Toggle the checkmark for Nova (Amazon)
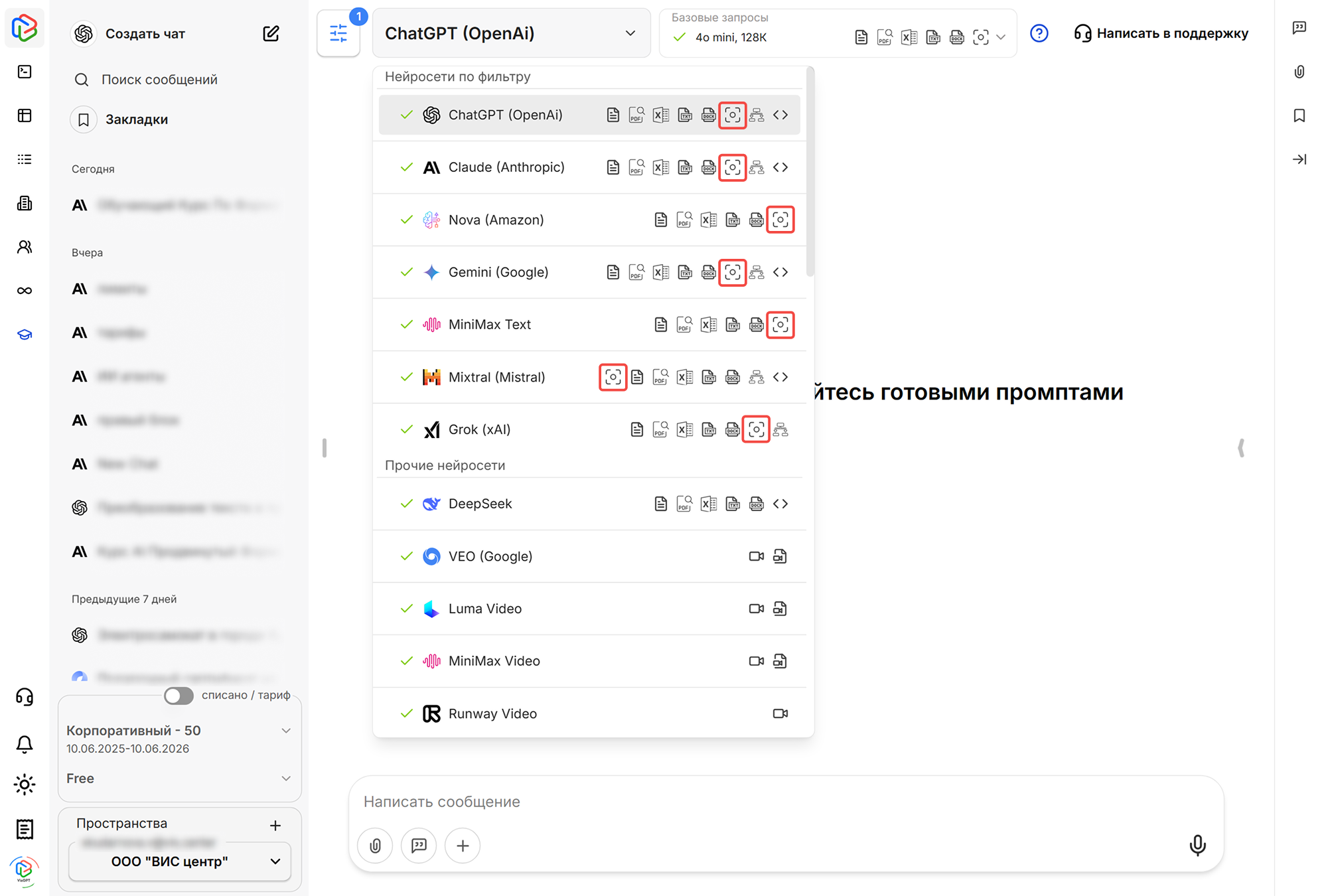Viewport: 1324px width, 896px height. coord(407,220)
